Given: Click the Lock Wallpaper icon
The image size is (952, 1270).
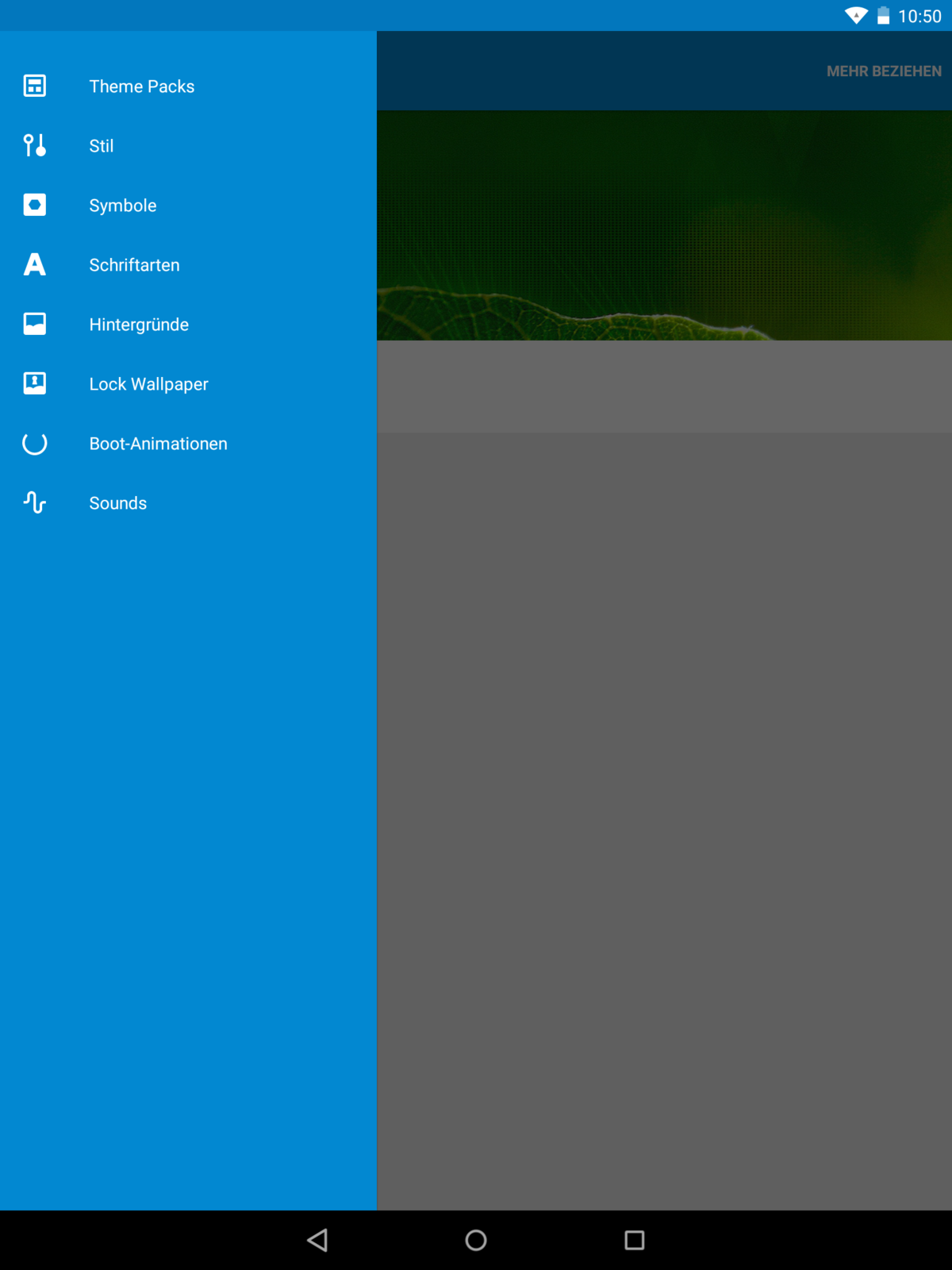Looking at the screenshot, I should (35, 383).
